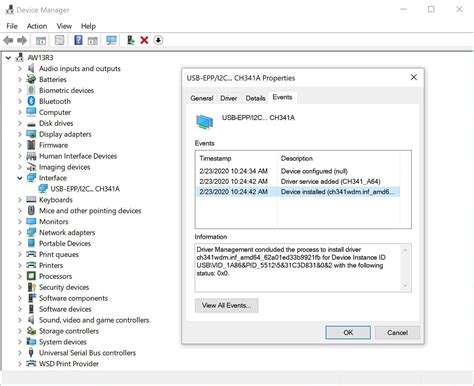
Task: Click the Description column header
Action: [x=339, y=158]
